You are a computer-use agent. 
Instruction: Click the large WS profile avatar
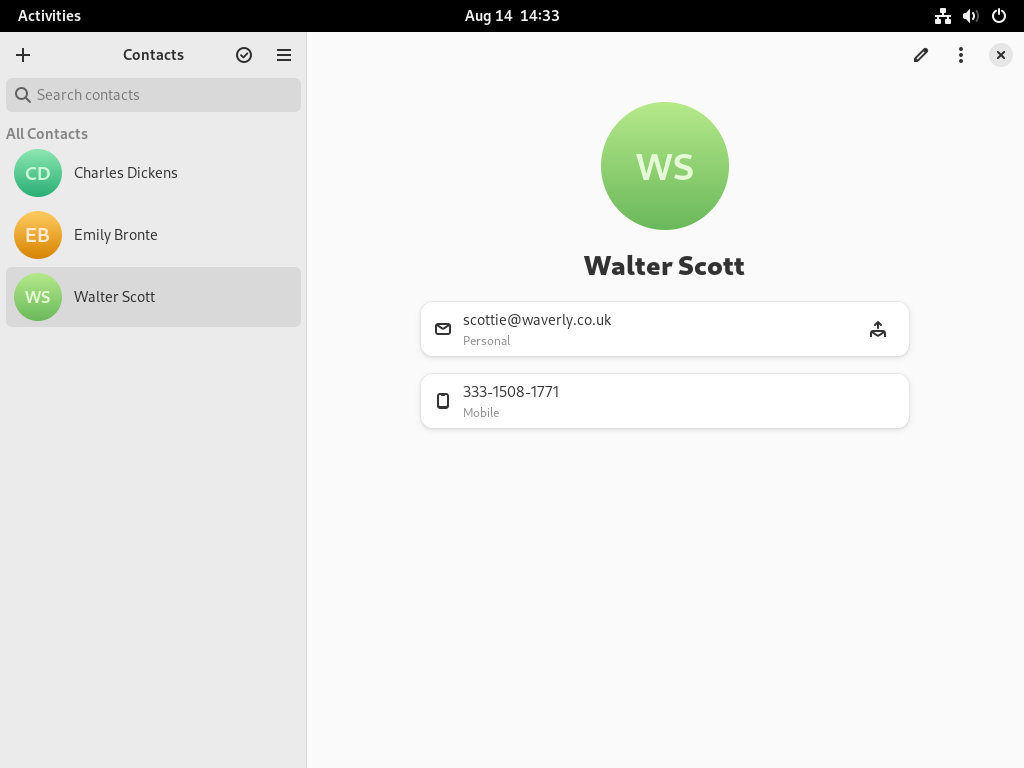click(665, 166)
